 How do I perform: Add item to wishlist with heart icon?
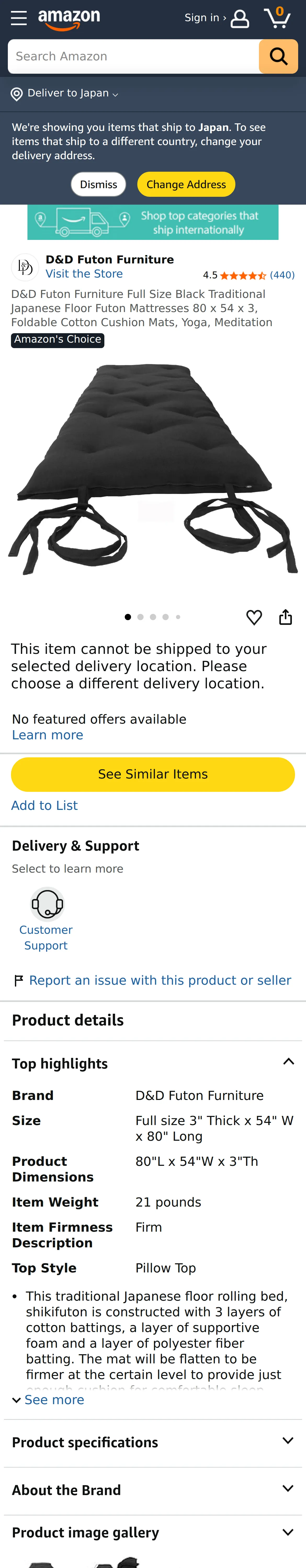tap(254, 617)
